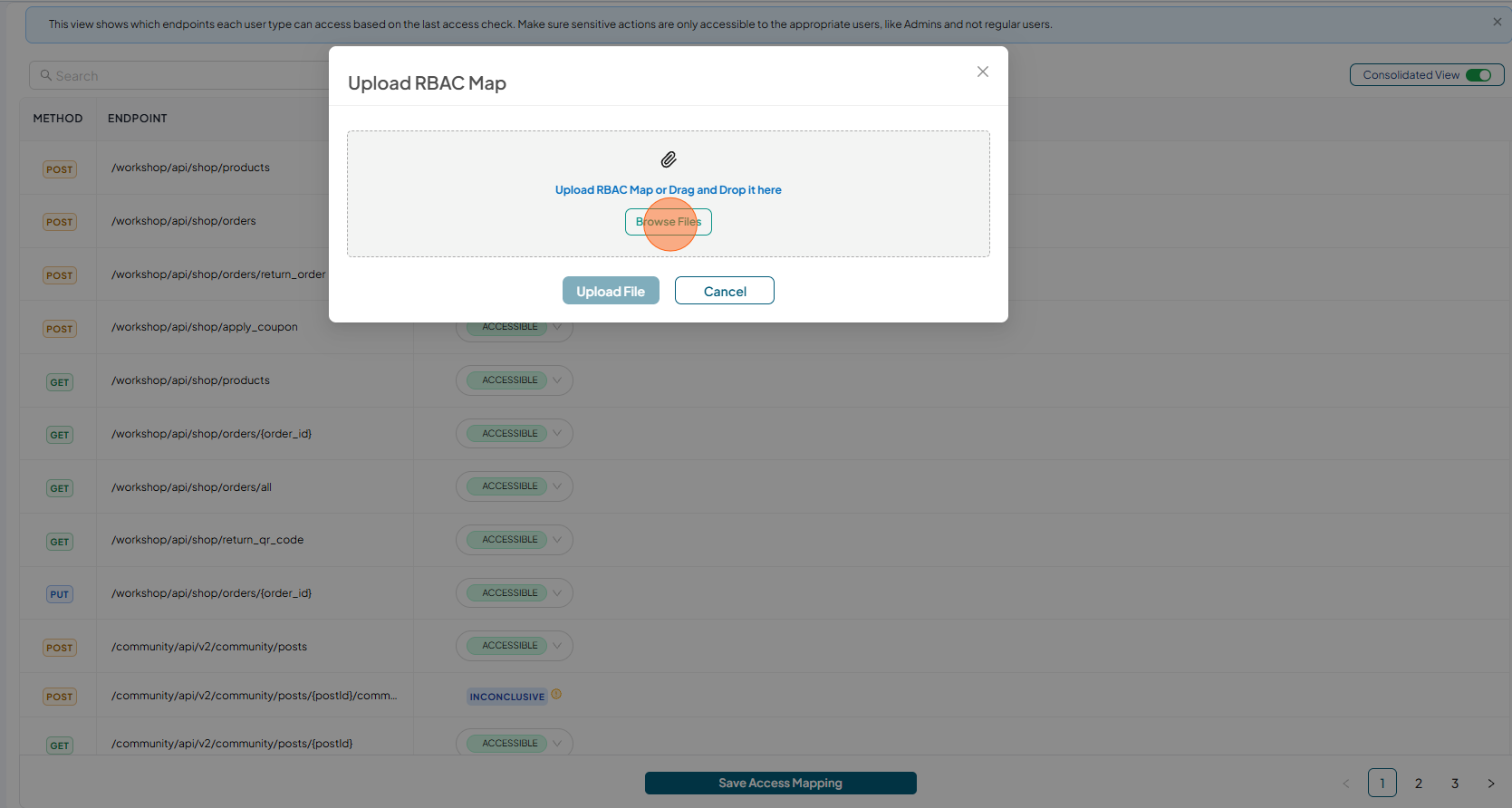The height and width of the screenshot is (808, 1512).
Task: Go to page 2 of the endpoint list
Action: [x=1419, y=783]
